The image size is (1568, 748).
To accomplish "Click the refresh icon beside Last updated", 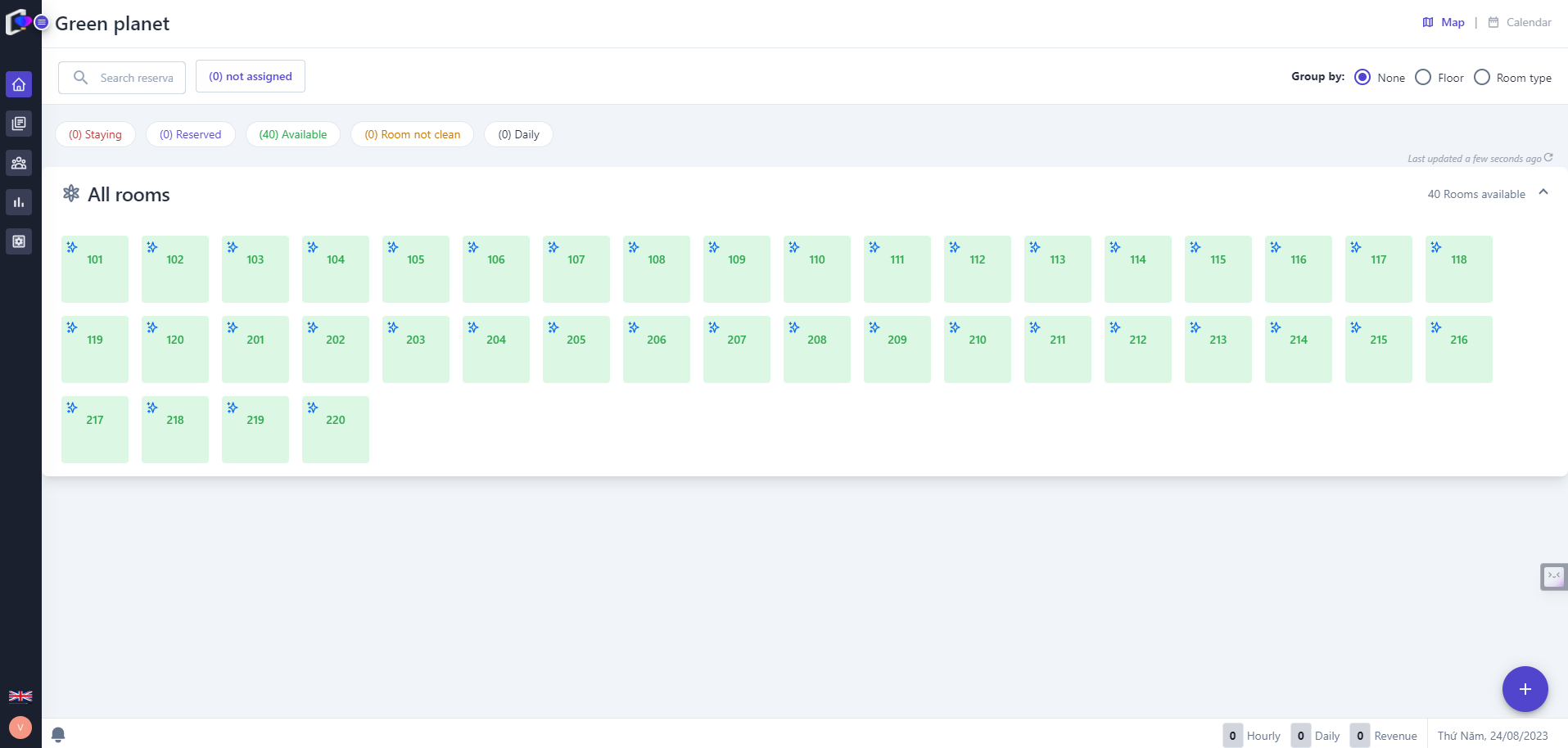I will pyautogui.click(x=1548, y=158).
